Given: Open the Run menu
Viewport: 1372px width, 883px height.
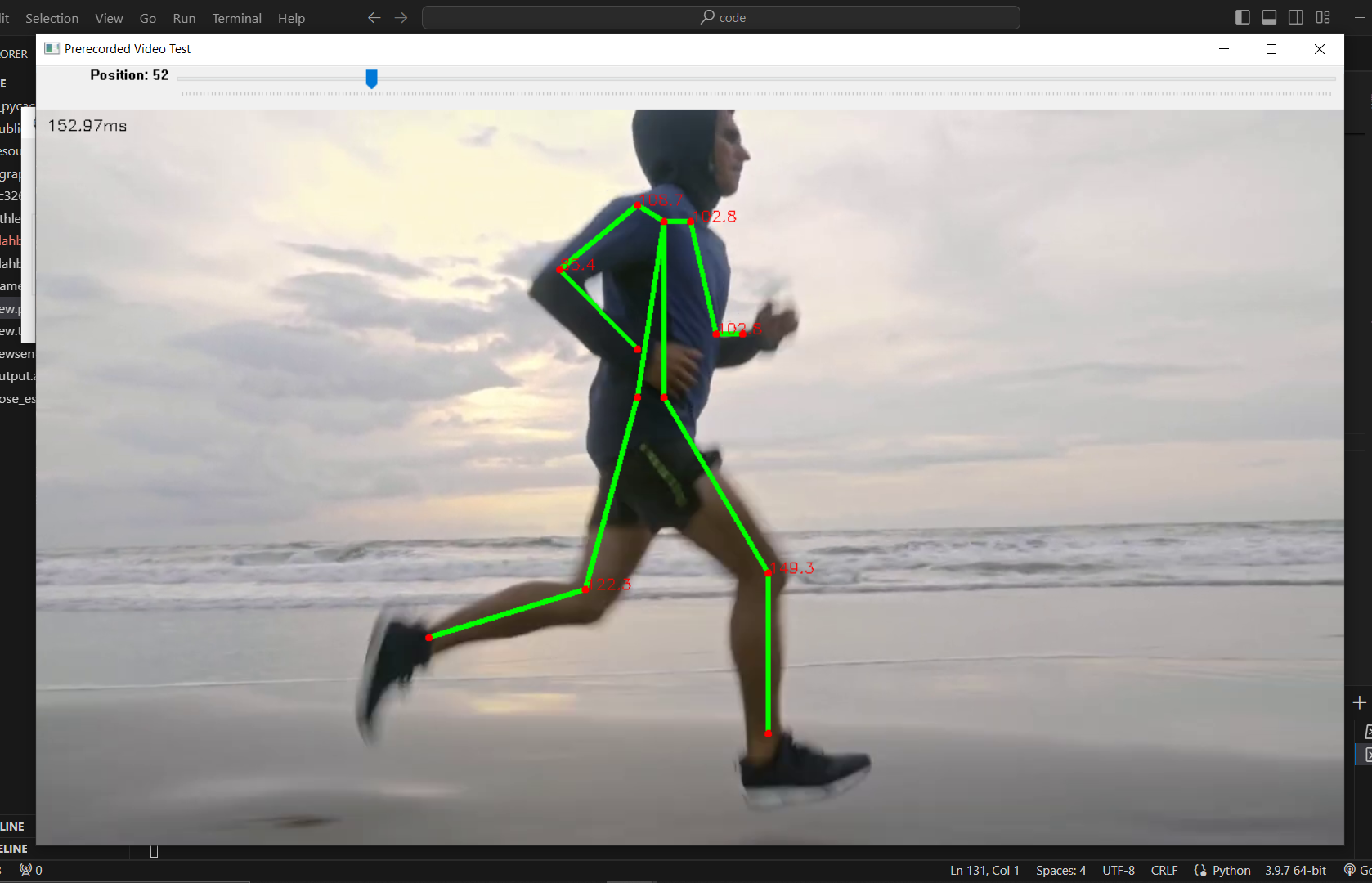Looking at the screenshot, I should pos(184,18).
